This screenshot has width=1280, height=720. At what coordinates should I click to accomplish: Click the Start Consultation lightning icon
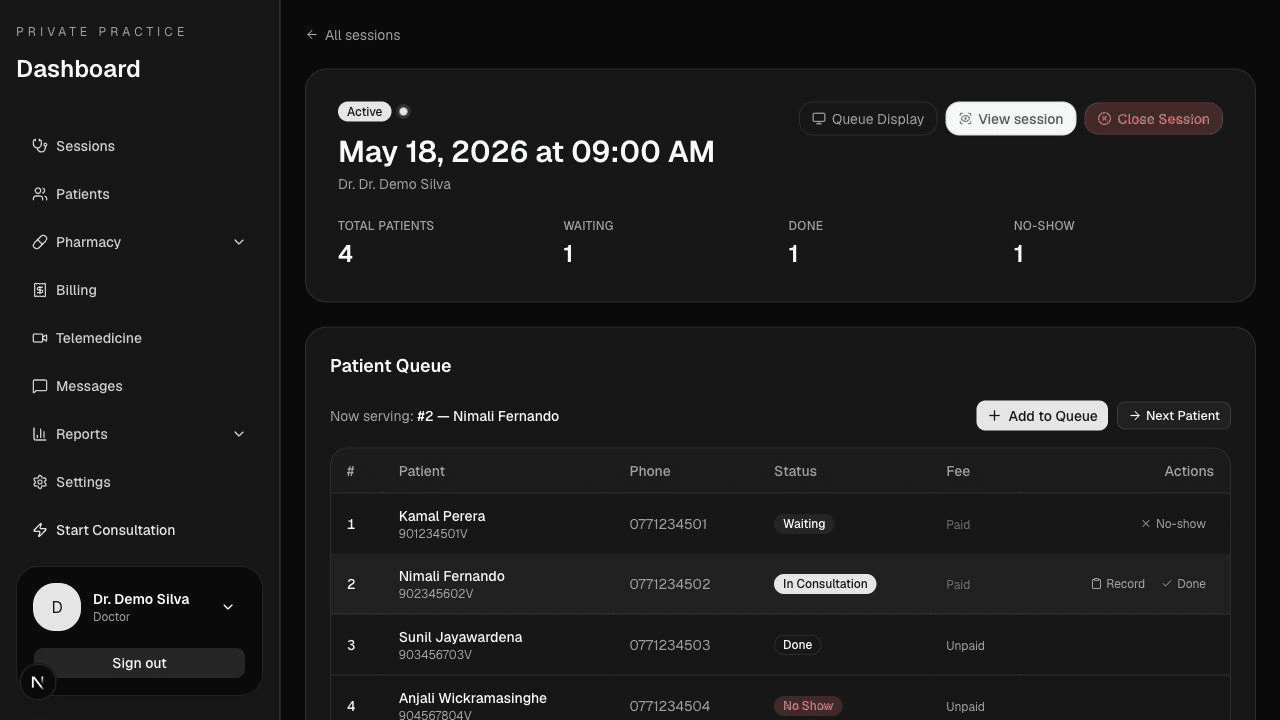(40, 530)
